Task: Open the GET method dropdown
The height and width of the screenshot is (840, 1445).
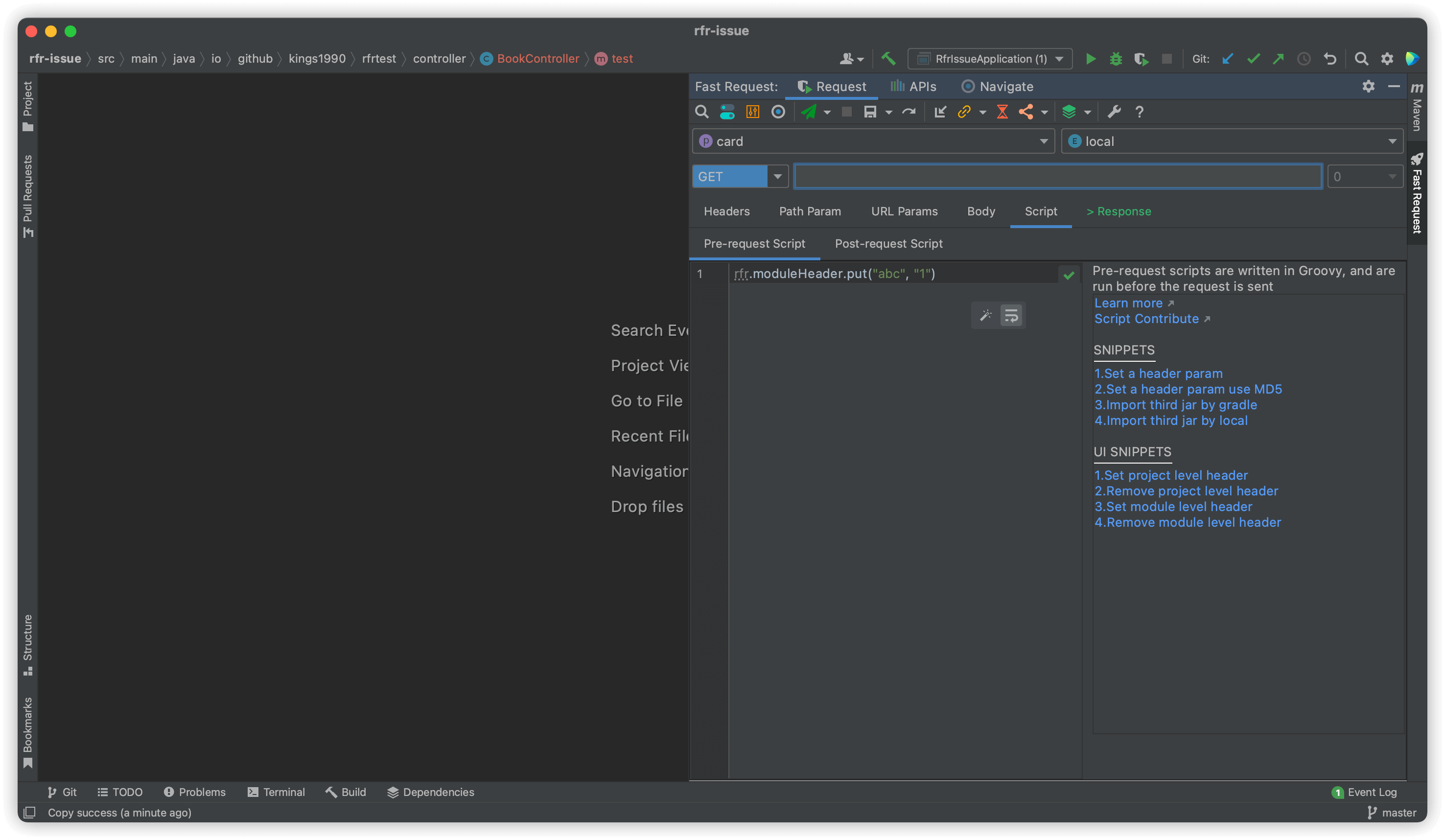Action: [x=778, y=176]
